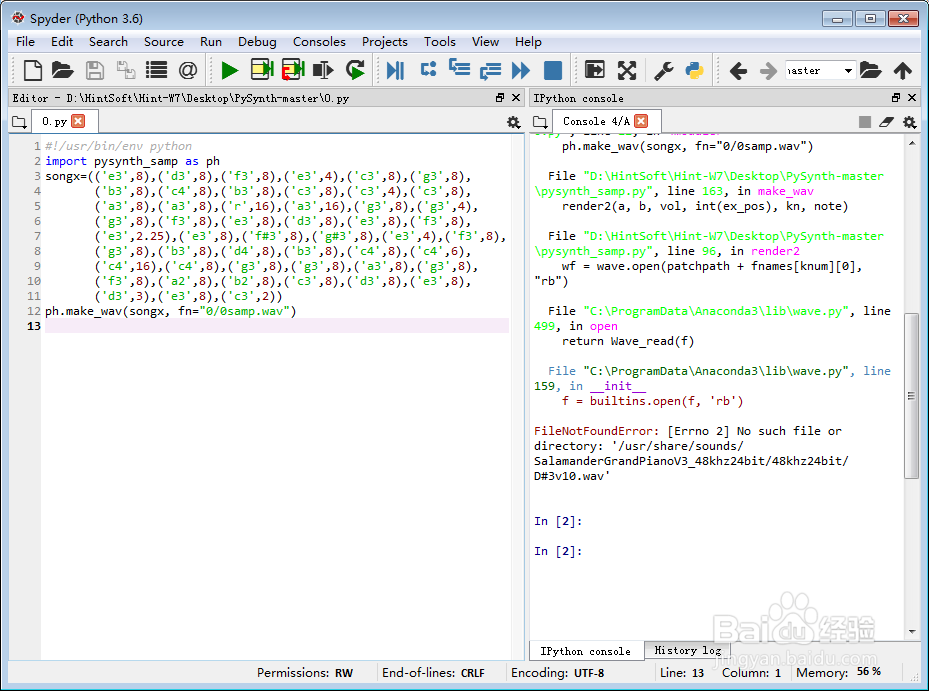Open the file list browser icon
Image resolution: width=929 pixels, height=691 pixels.
tap(156, 71)
